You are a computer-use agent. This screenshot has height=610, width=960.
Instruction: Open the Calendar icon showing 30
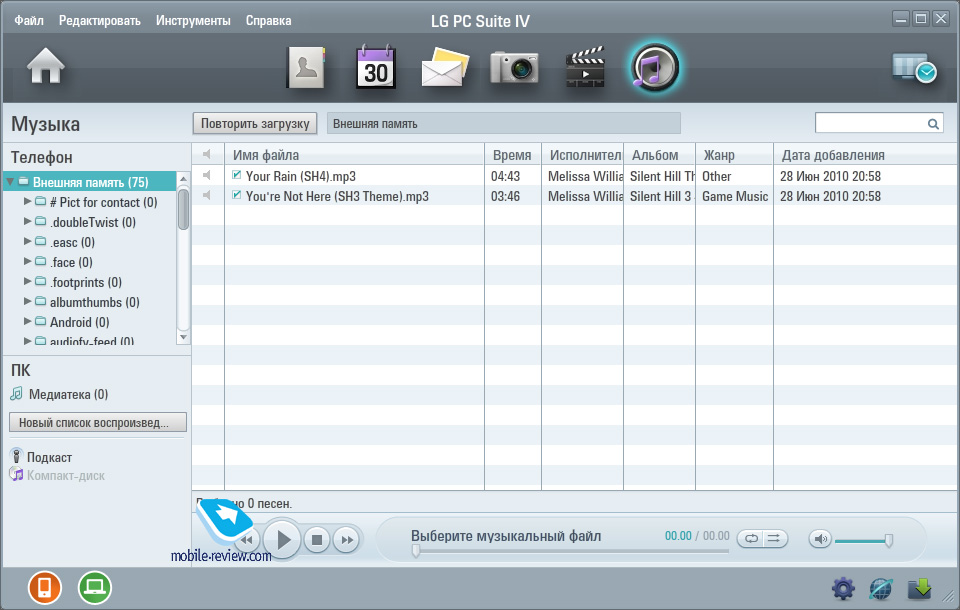[x=376, y=67]
